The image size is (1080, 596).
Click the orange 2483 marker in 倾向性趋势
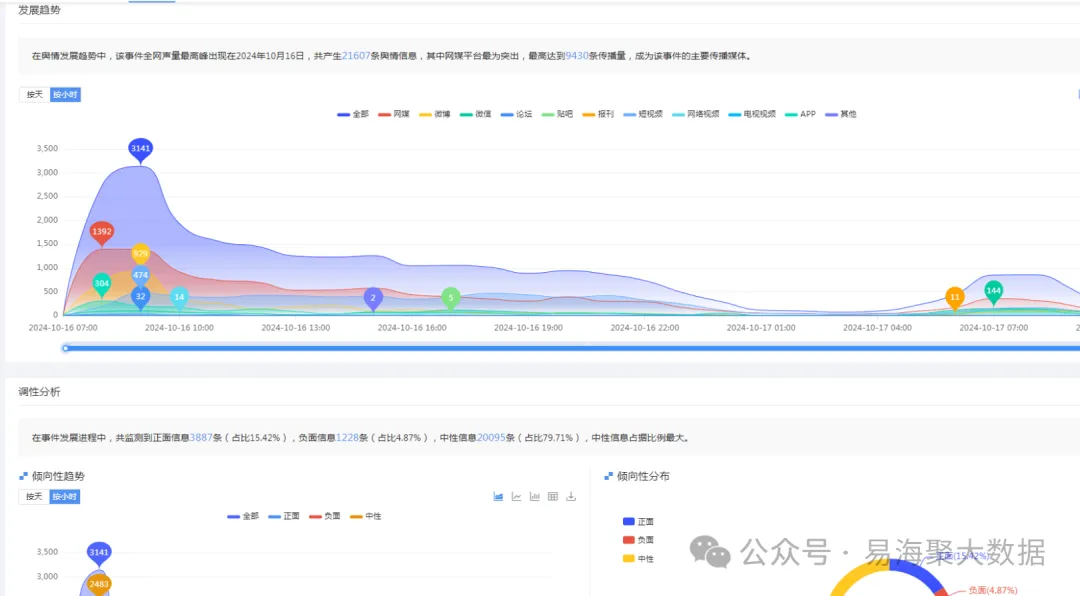coord(99,584)
